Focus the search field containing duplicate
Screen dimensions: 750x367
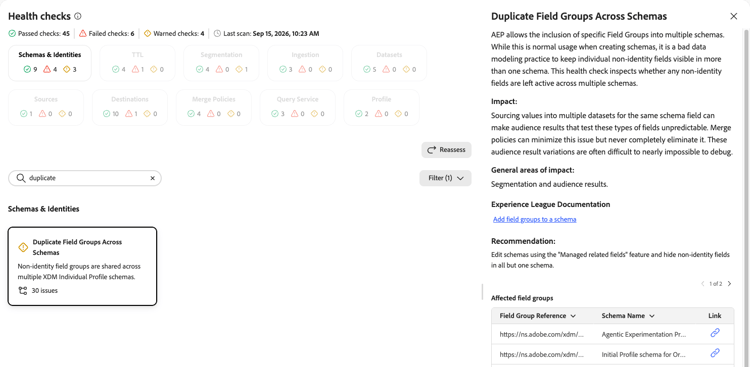(x=85, y=178)
